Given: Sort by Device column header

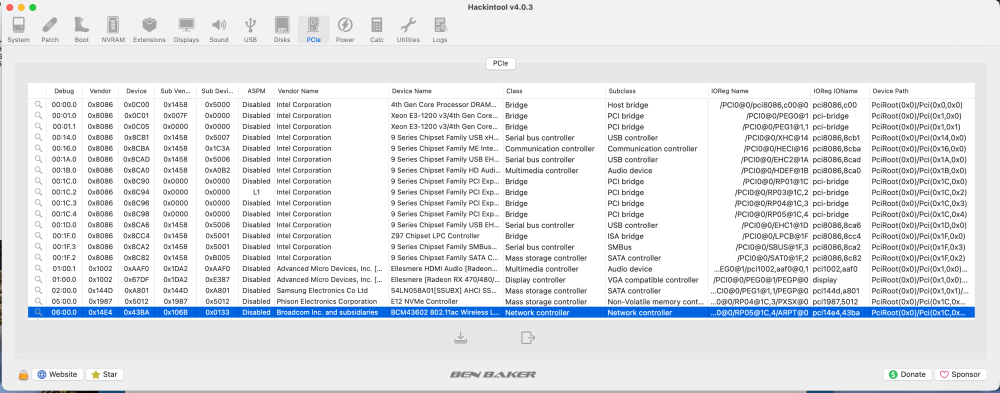Looking at the screenshot, I should click(x=136, y=91).
